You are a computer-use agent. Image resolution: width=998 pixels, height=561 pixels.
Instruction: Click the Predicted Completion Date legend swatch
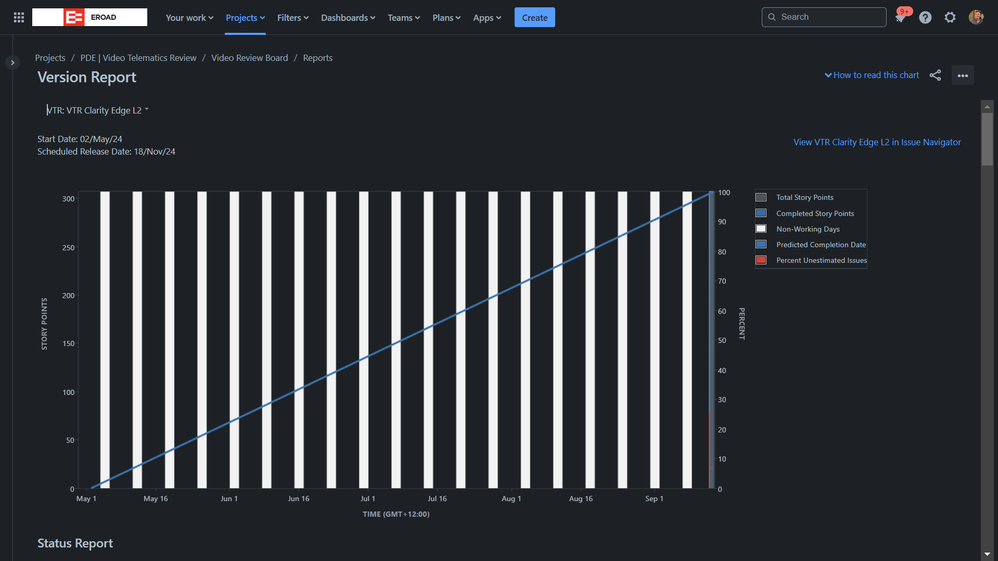[761, 245]
